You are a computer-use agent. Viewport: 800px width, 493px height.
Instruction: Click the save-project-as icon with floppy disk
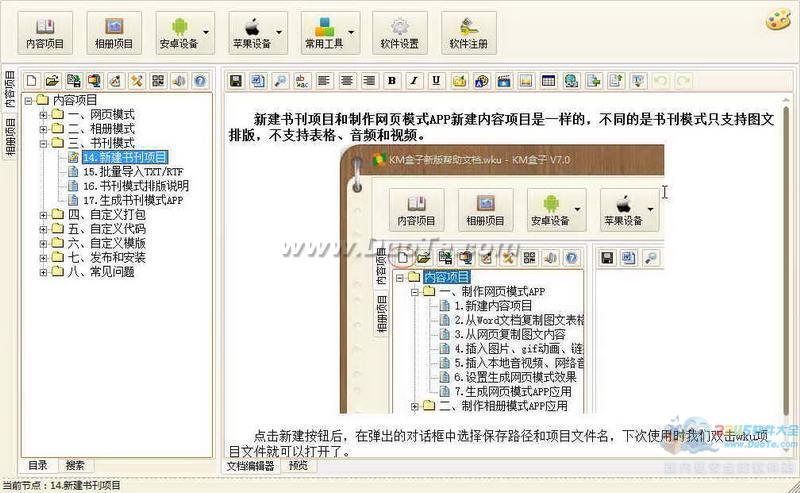[73, 81]
